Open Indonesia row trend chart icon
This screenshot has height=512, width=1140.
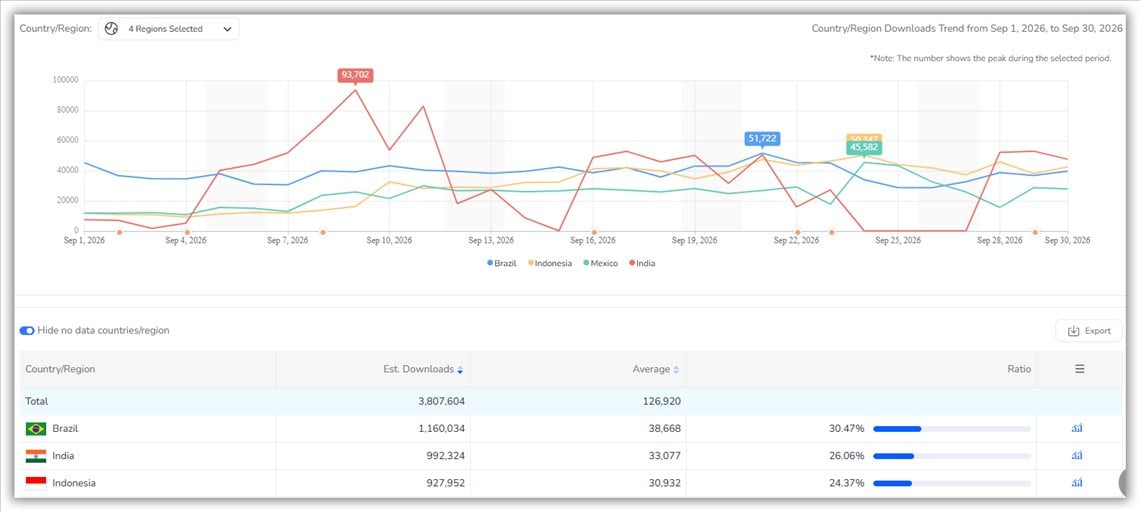pyautogui.click(x=1077, y=483)
